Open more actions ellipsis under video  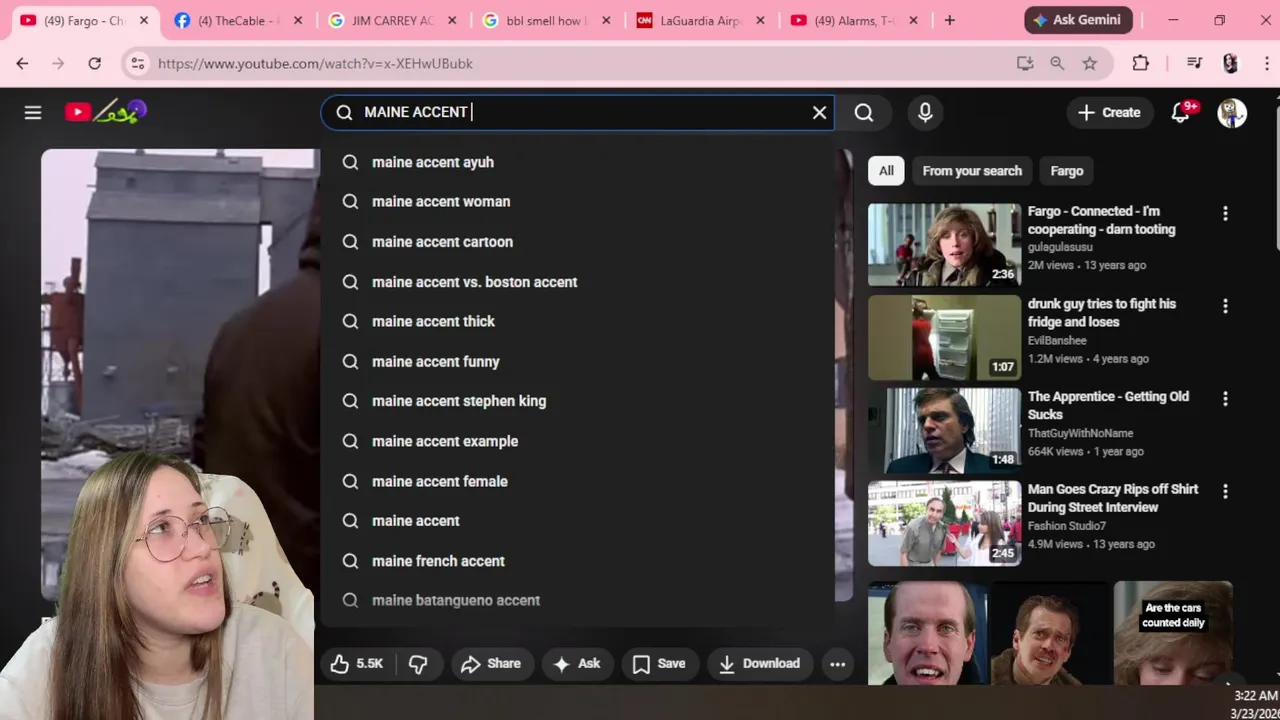pos(838,664)
